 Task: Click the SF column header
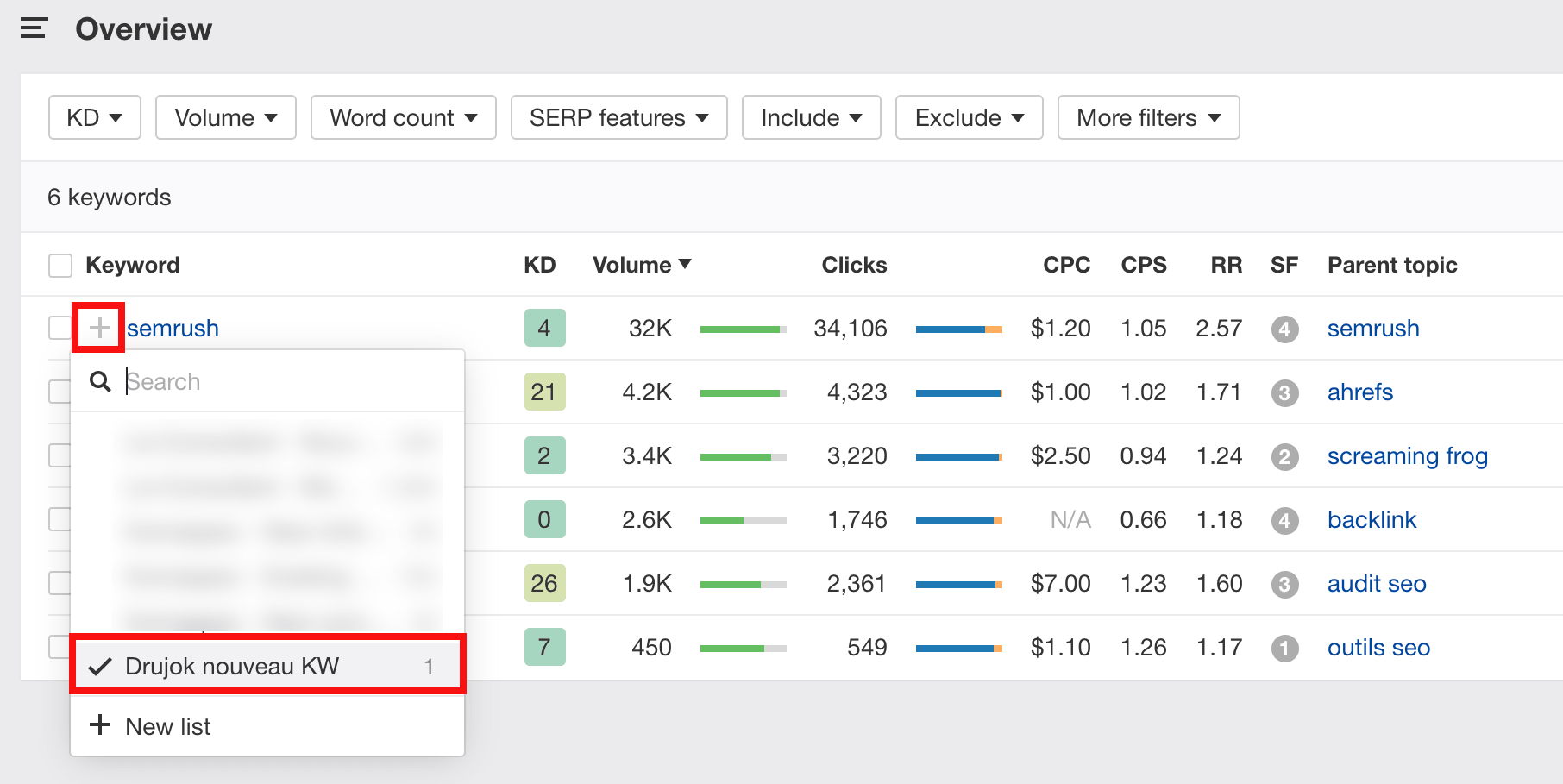(x=1284, y=265)
